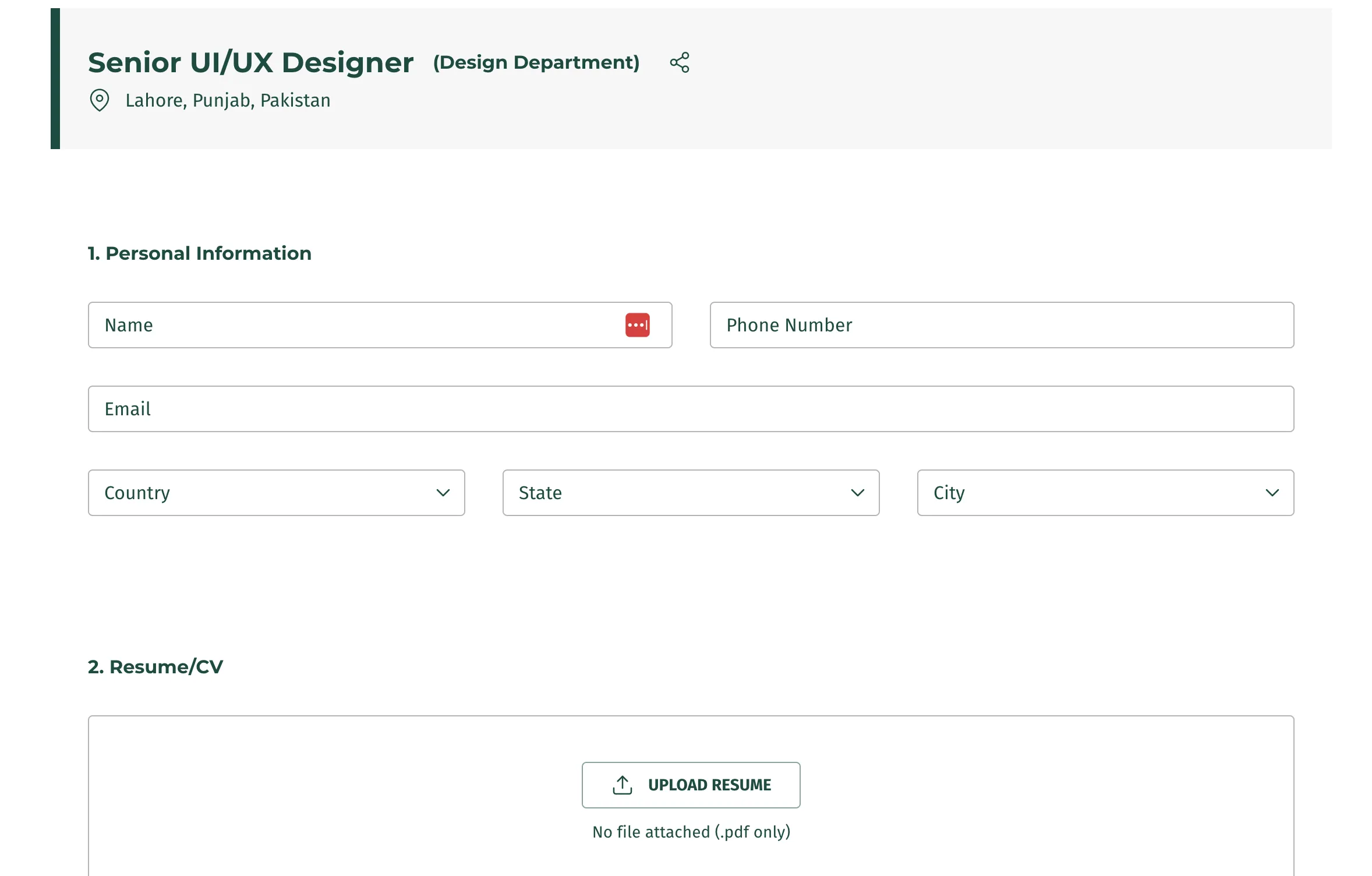Click the upload arrow icon
The width and height of the screenshot is (1372, 876).
pyautogui.click(x=622, y=785)
